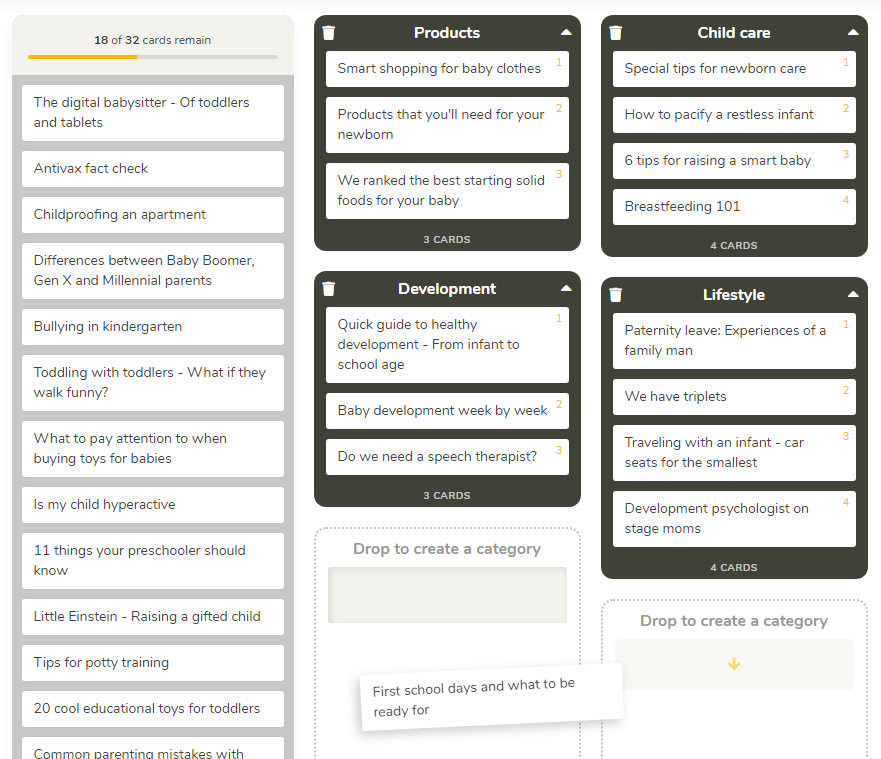Collapse the Development category
881x759 pixels.
pos(566,288)
